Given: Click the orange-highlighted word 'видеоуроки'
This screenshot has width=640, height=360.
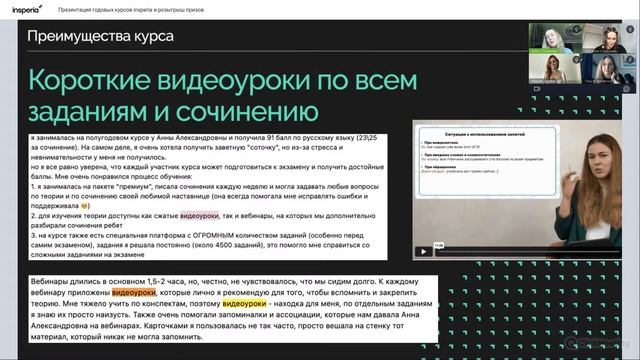Looking at the screenshot, I should click(133, 293).
